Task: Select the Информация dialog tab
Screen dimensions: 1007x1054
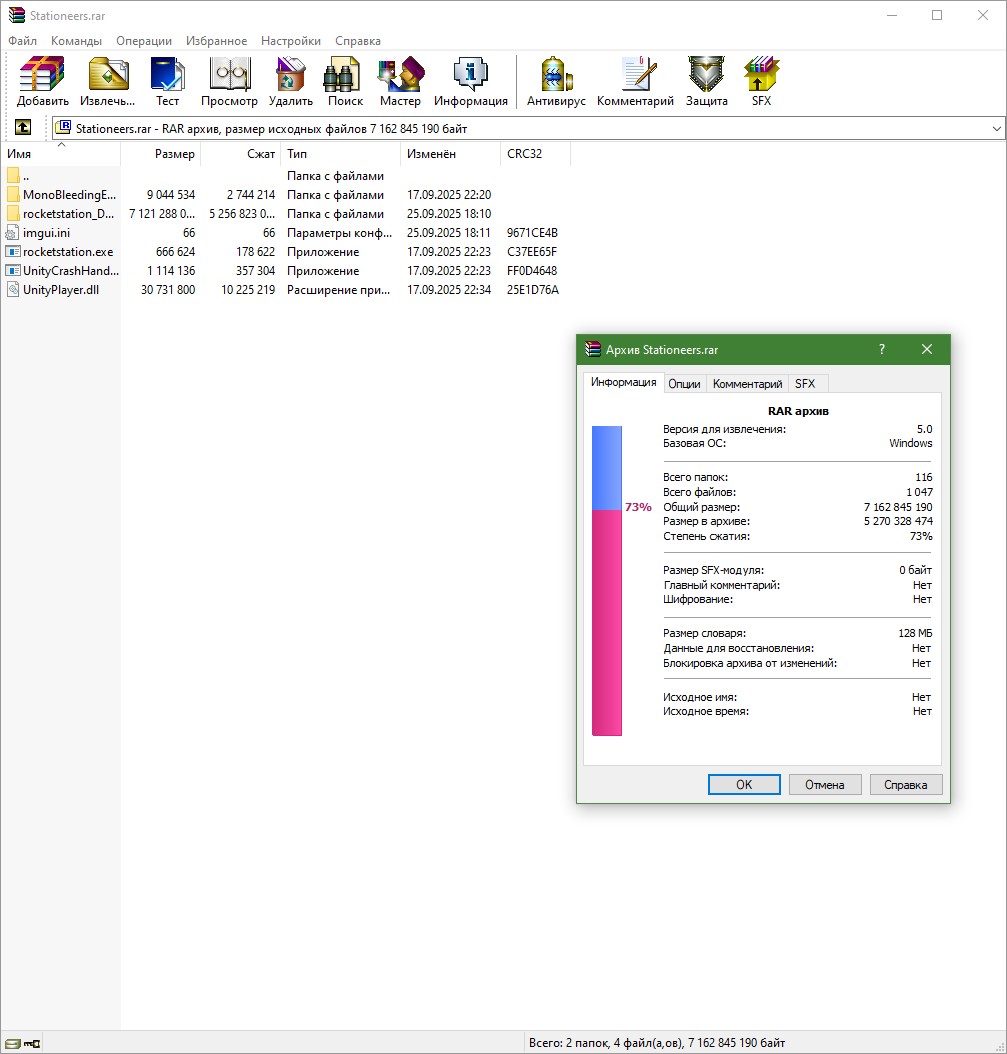Action: tap(623, 382)
